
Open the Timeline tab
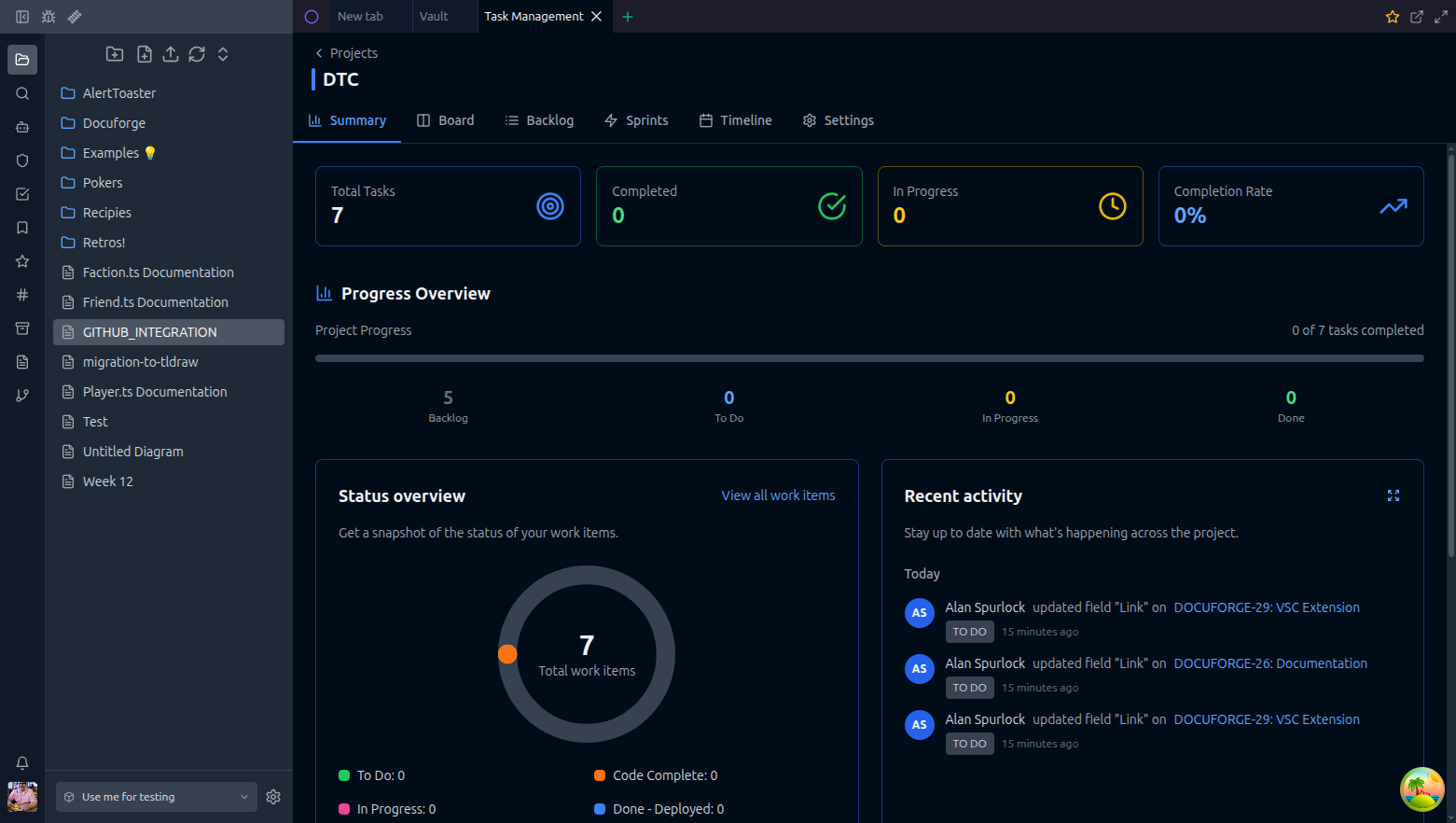coord(736,120)
